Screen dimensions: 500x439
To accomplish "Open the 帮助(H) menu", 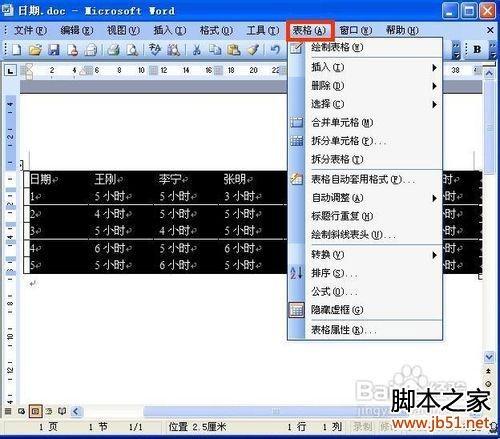I will point(402,31).
